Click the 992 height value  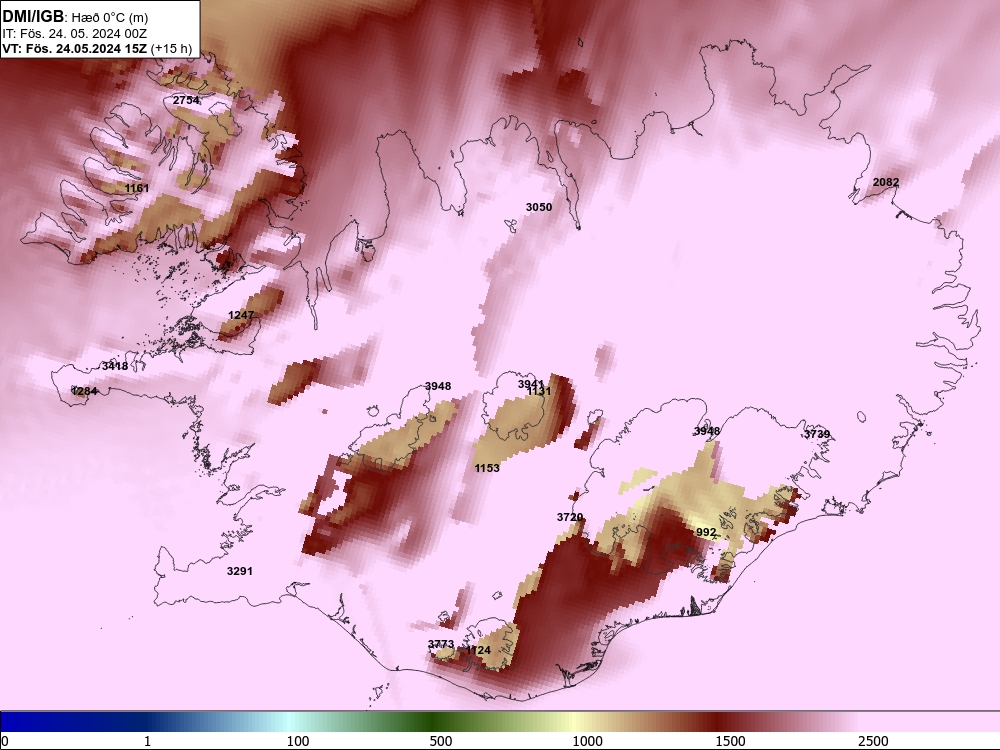[706, 533]
